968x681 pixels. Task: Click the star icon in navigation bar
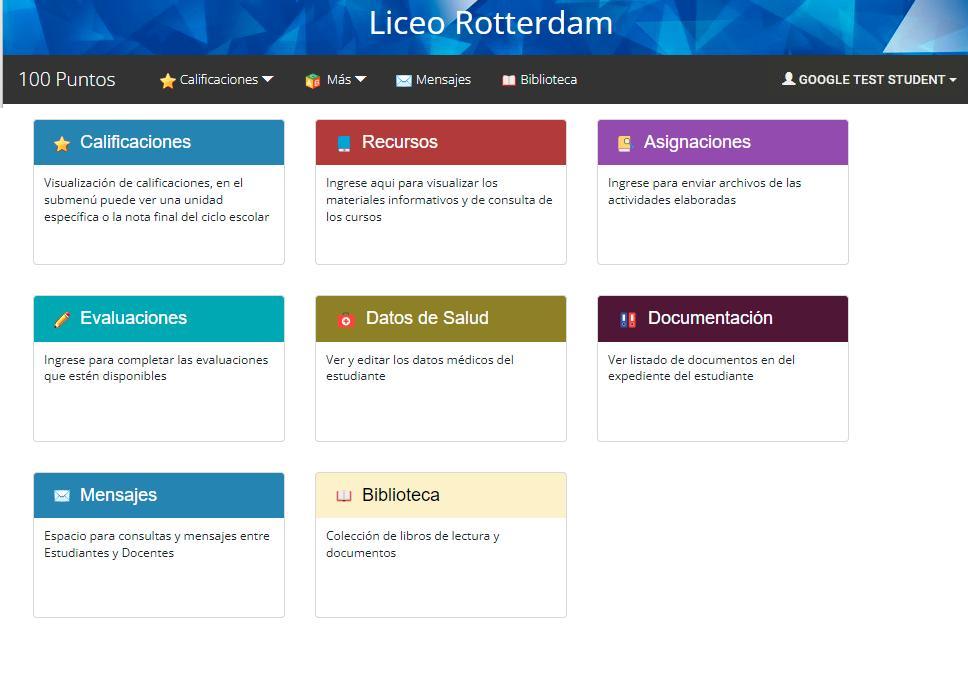click(x=167, y=81)
